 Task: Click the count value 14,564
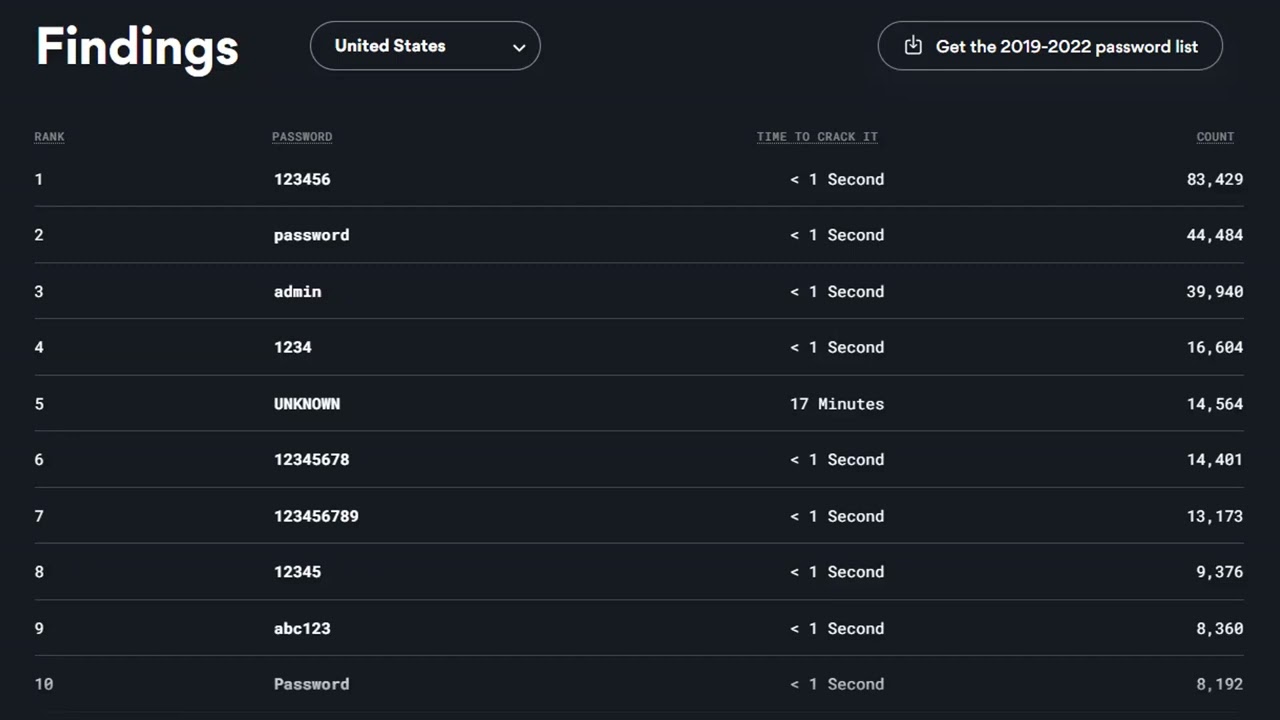pyautogui.click(x=1215, y=404)
